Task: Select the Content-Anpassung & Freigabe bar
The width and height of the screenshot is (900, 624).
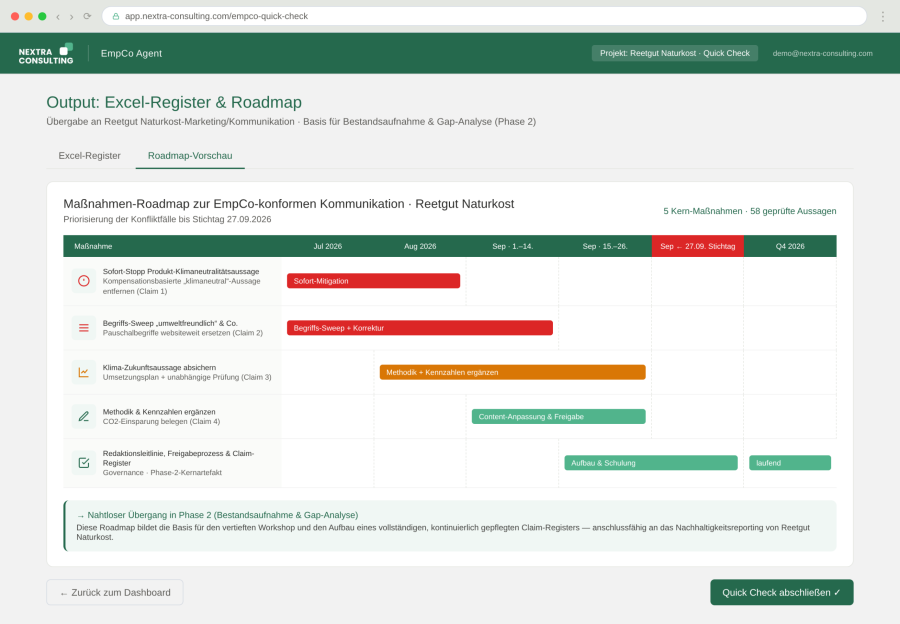Action: tap(558, 416)
